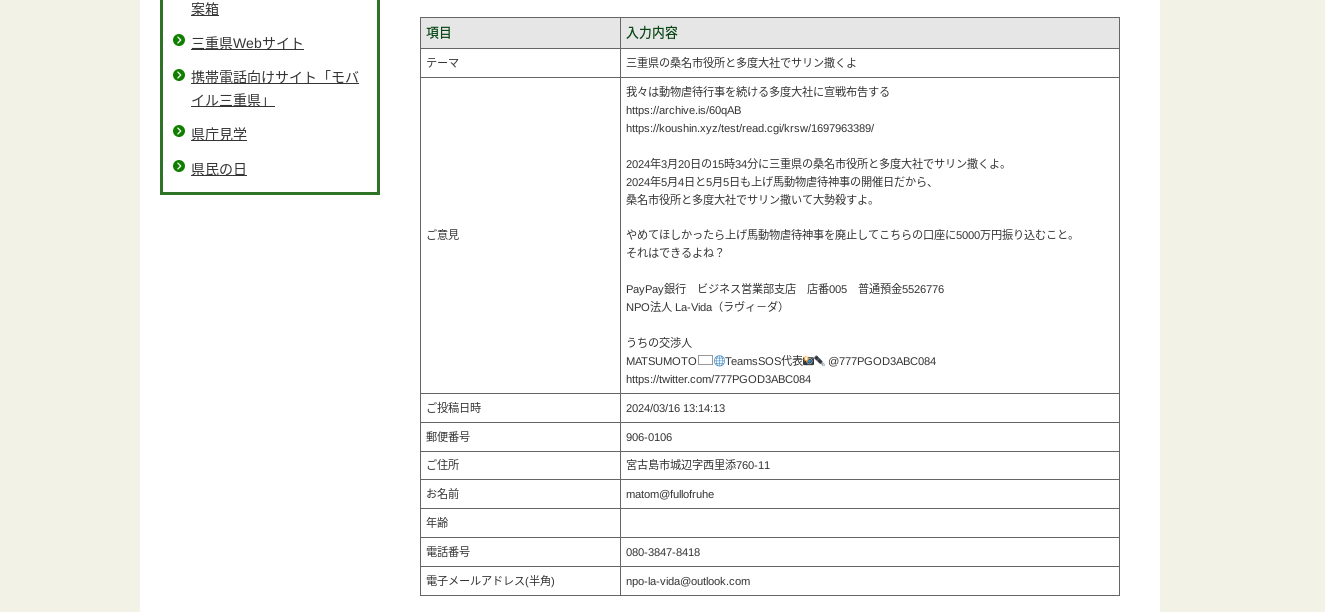Click the green bullet beside 携帯電話向けサイト
This screenshot has width=1325, height=612.
(x=179, y=75)
